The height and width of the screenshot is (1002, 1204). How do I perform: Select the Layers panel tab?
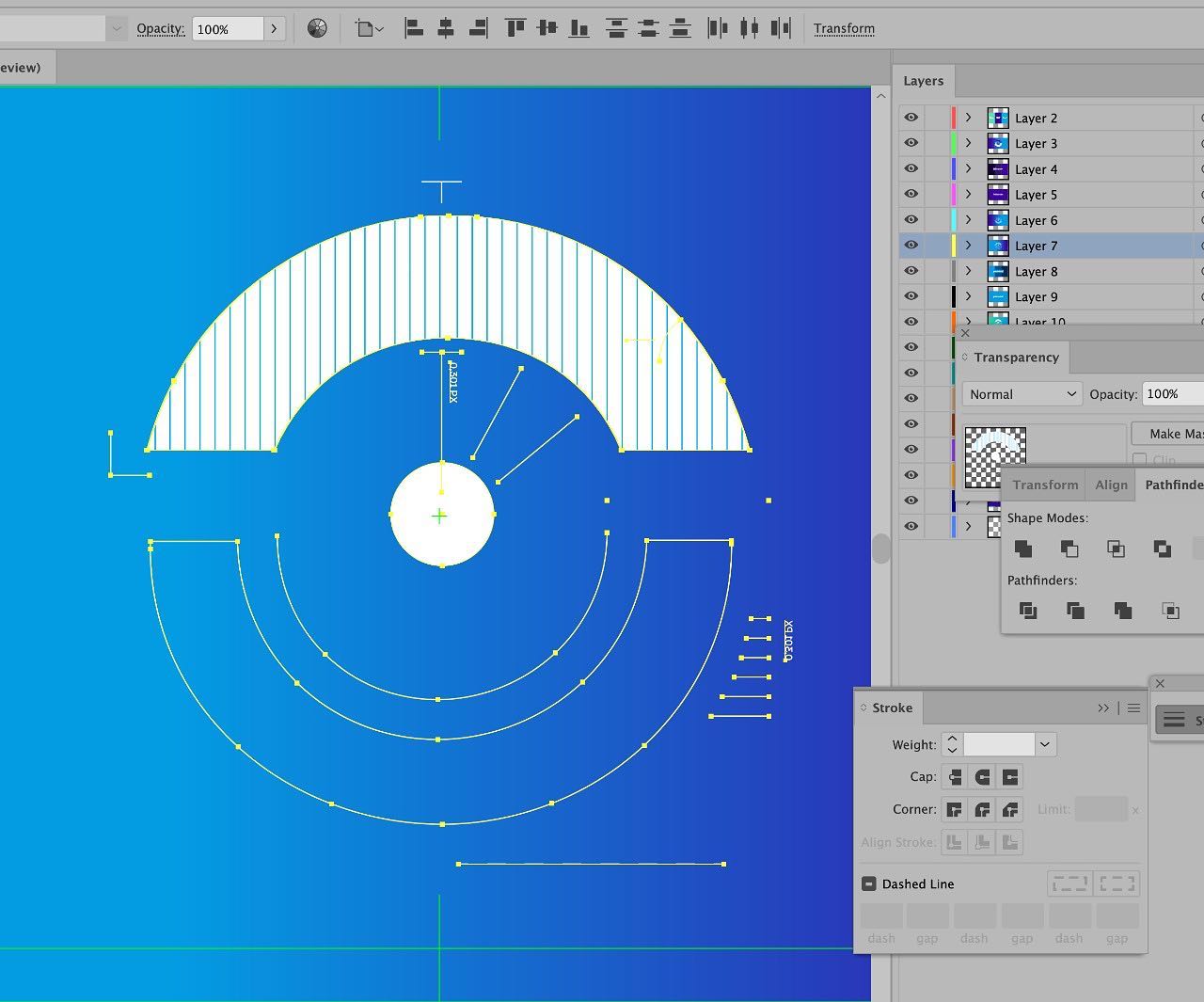(x=924, y=81)
